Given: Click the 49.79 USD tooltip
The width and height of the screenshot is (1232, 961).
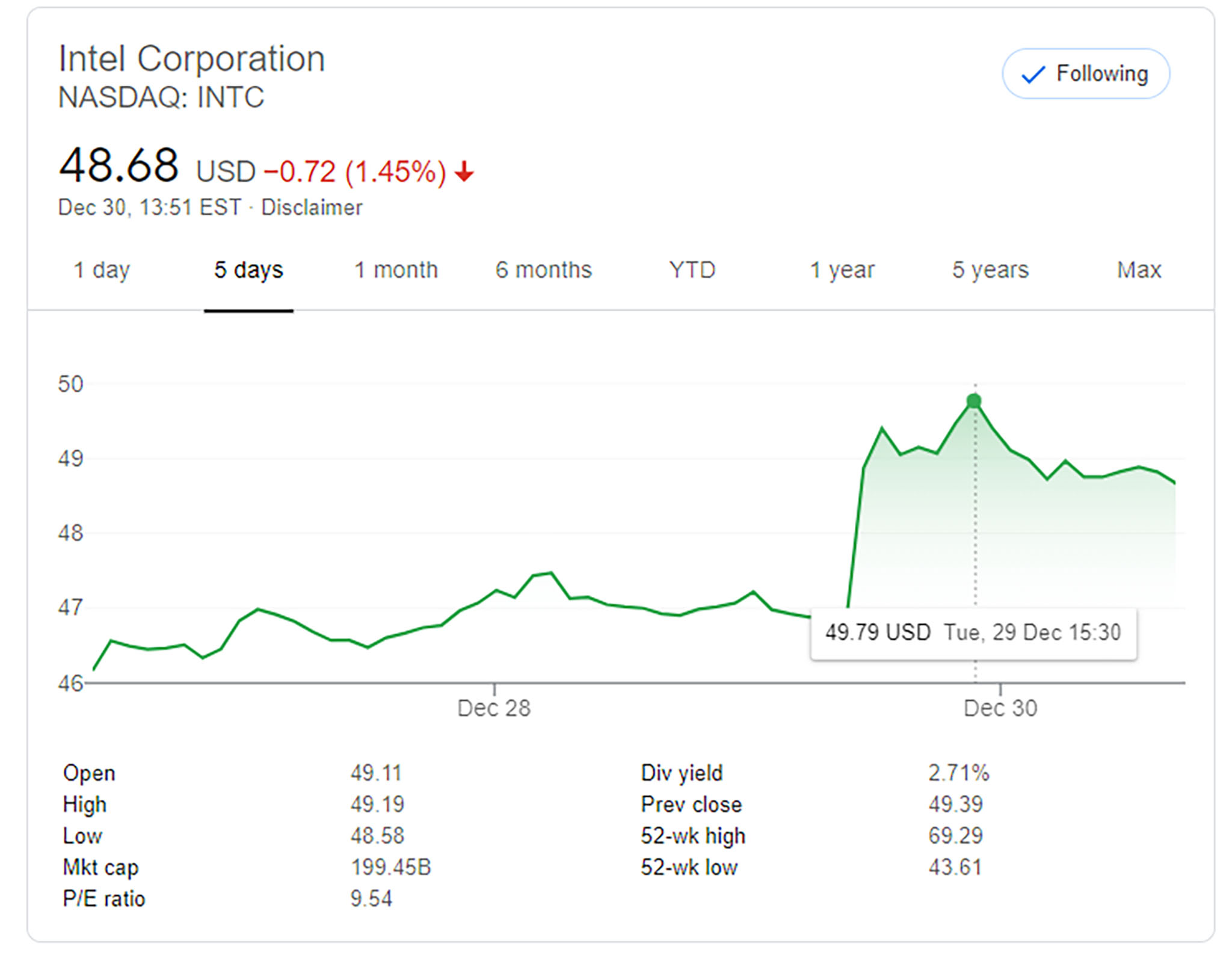Looking at the screenshot, I should click(973, 634).
